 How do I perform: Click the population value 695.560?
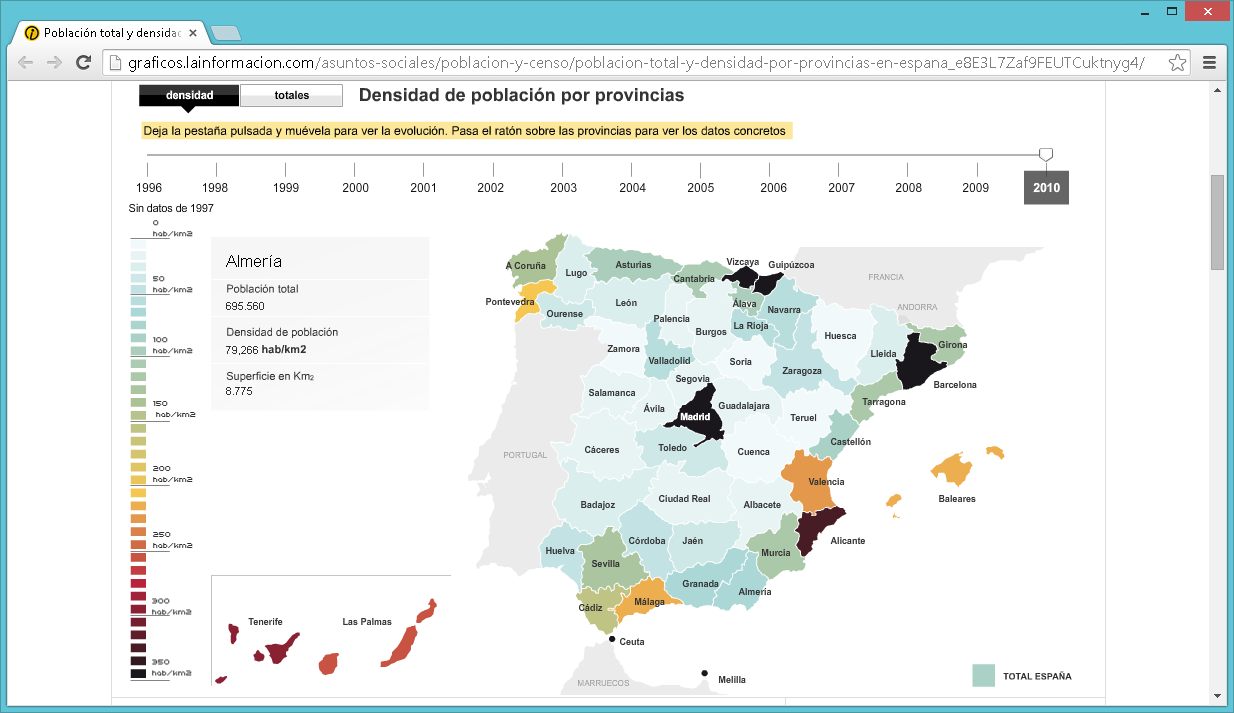tap(245, 306)
